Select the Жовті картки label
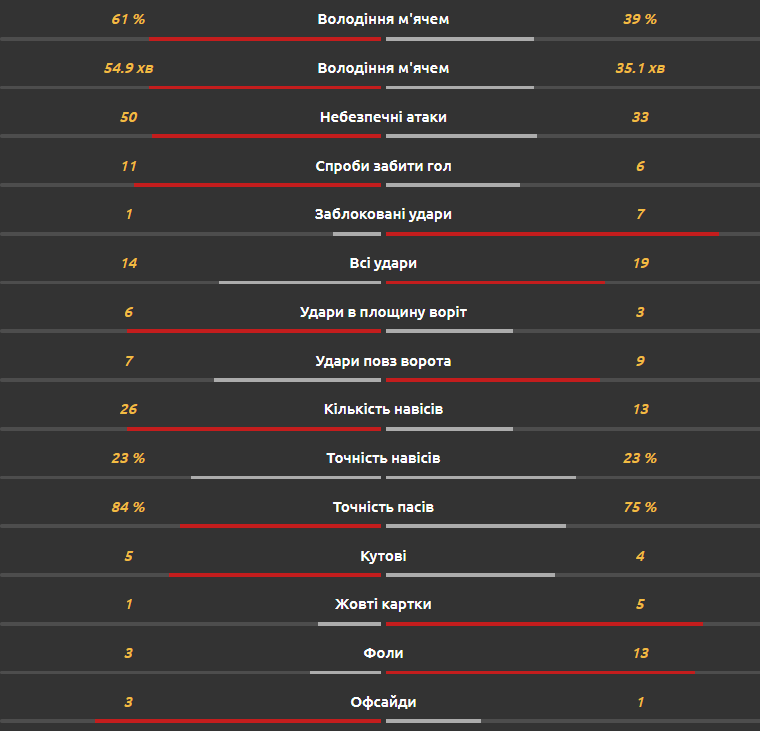Screen dimensions: 760x731 pos(383,604)
